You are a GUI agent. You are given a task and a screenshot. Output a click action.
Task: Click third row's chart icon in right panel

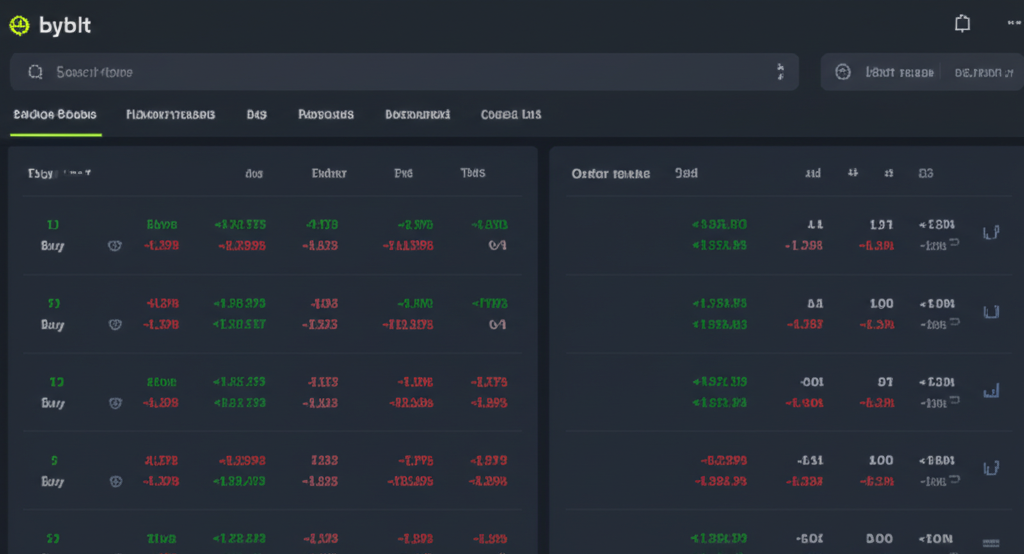[x=991, y=390]
